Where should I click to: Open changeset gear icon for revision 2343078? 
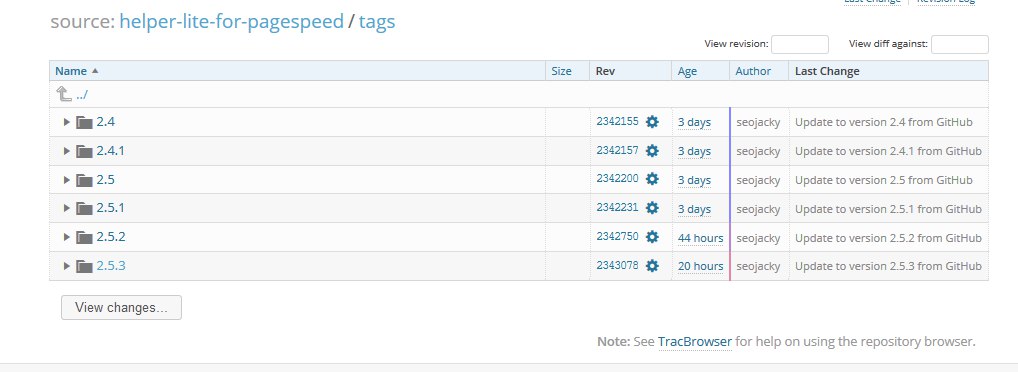652,266
